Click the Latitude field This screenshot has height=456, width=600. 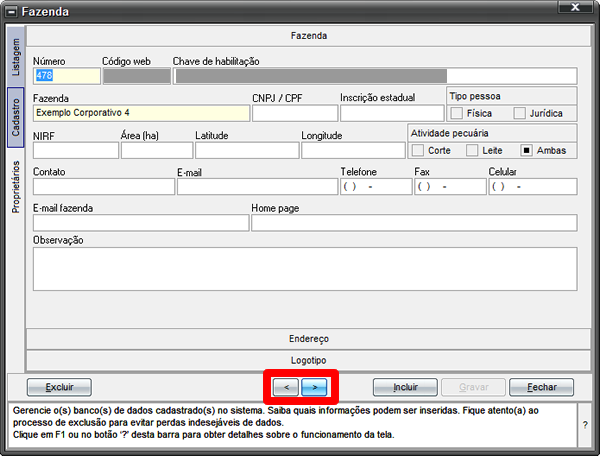coord(247,150)
